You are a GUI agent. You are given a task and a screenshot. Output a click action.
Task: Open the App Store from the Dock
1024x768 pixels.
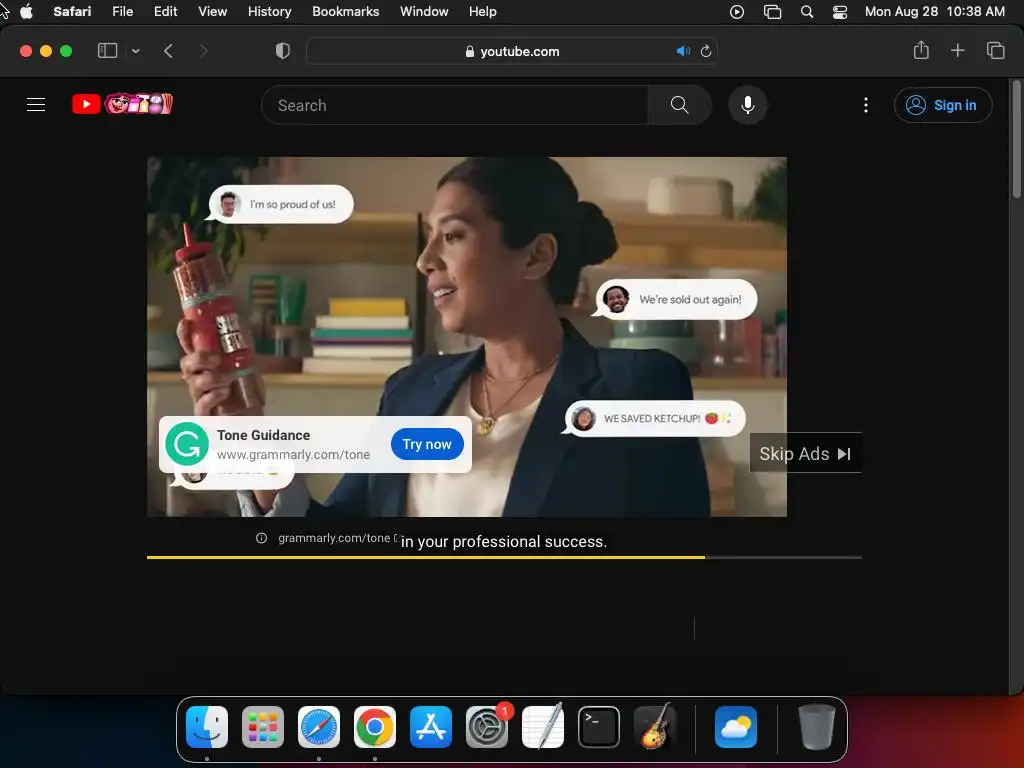coord(431,727)
